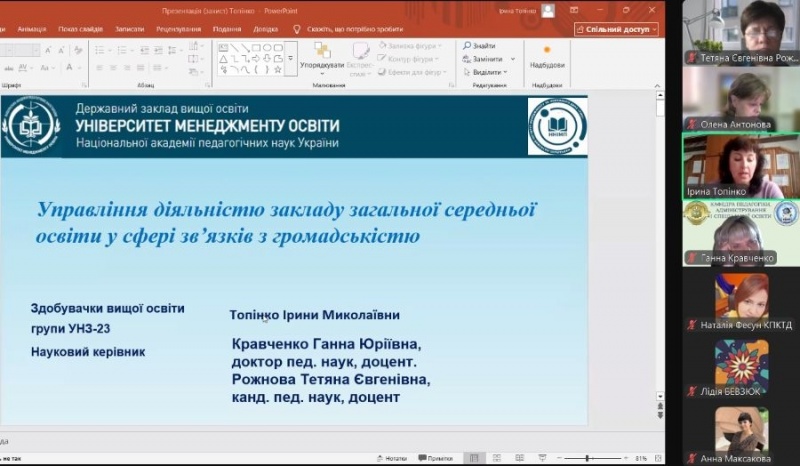This screenshot has height=466, width=800.
Task: Click the Спільний доступ share button
Action: (616, 29)
